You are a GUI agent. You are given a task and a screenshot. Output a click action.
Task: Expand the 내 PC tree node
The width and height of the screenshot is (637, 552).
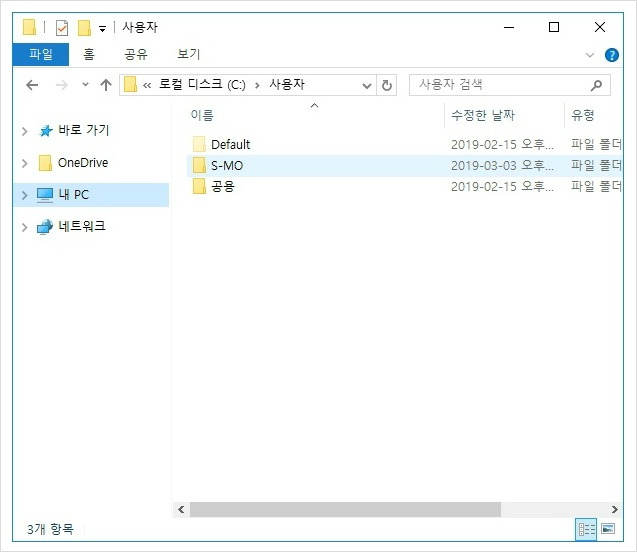(x=25, y=195)
